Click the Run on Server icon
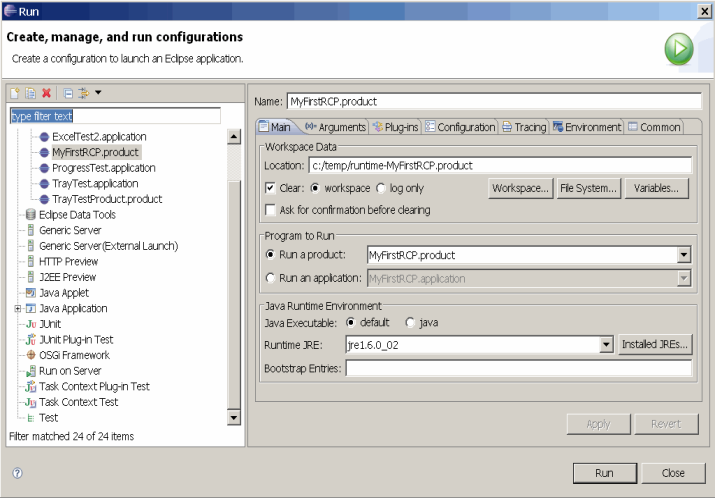The height and width of the screenshot is (498, 716). (x=31, y=371)
